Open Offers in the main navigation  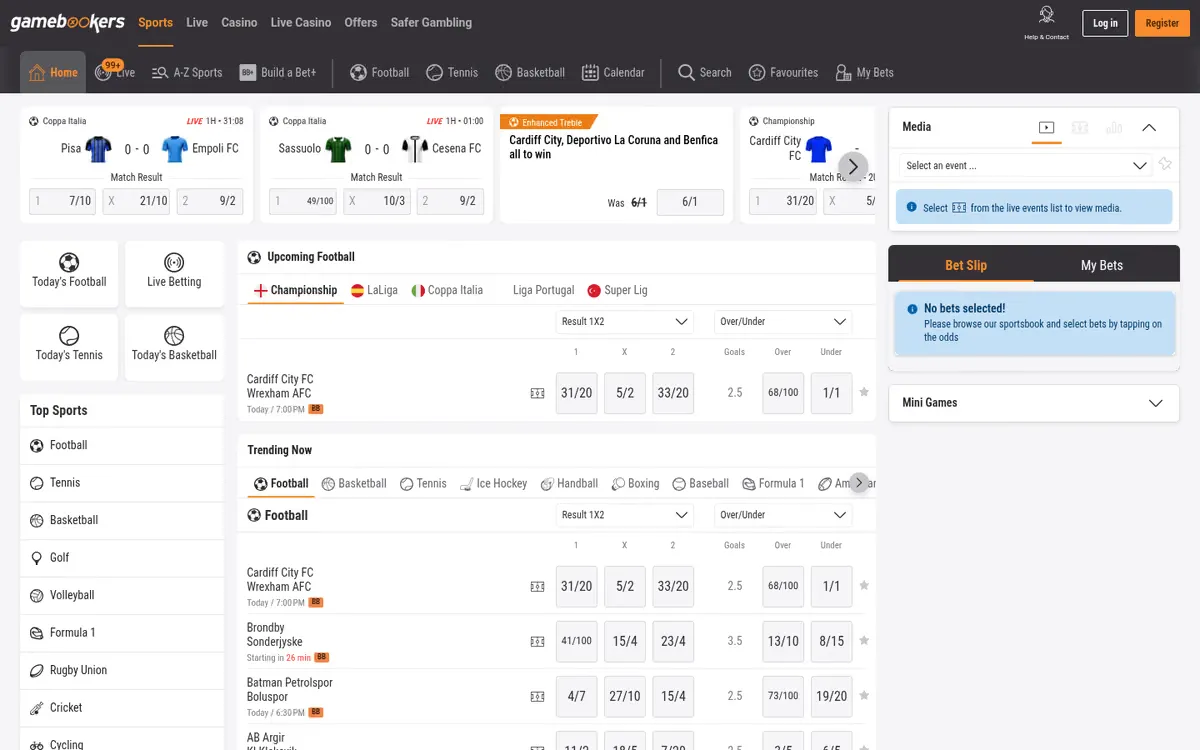click(361, 22)
